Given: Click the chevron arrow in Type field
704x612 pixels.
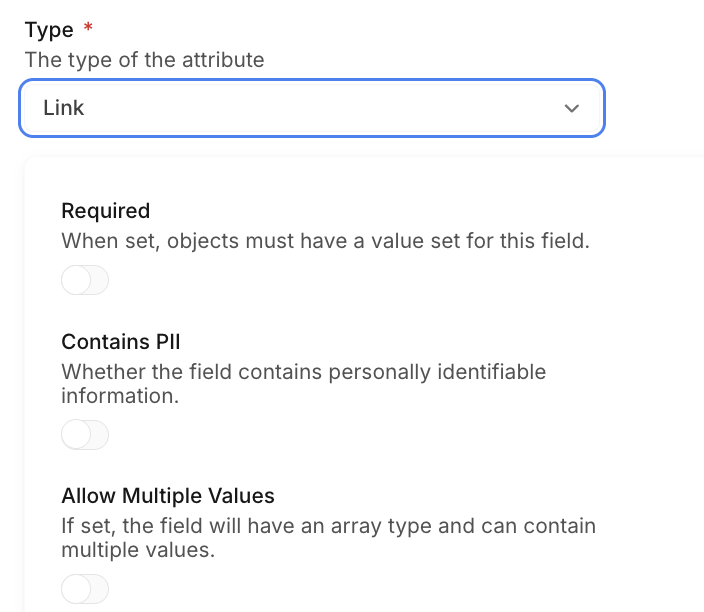Looking at the screenshot, I should point(572,108).
